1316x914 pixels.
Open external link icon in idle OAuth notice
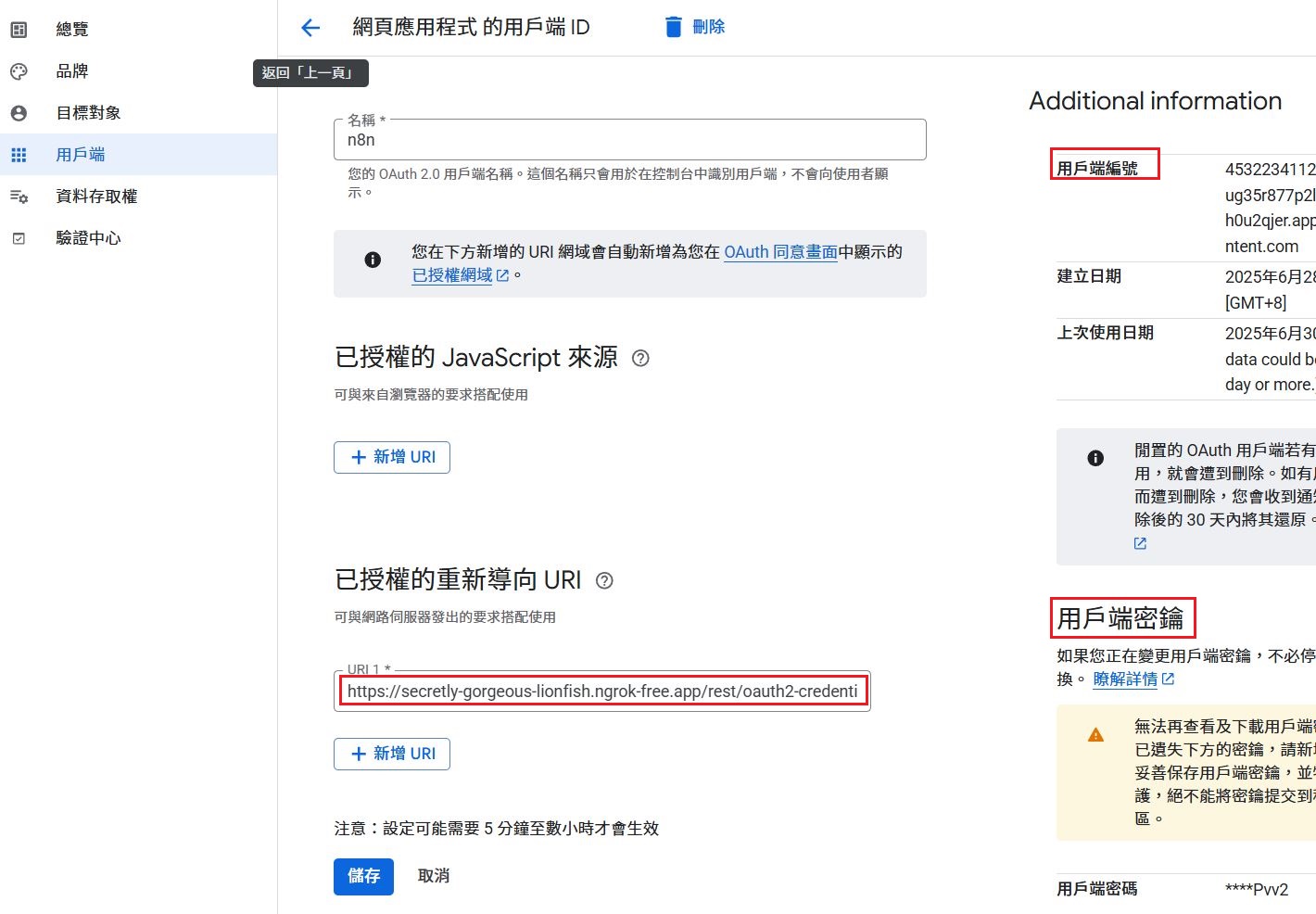pos(1140,543)
